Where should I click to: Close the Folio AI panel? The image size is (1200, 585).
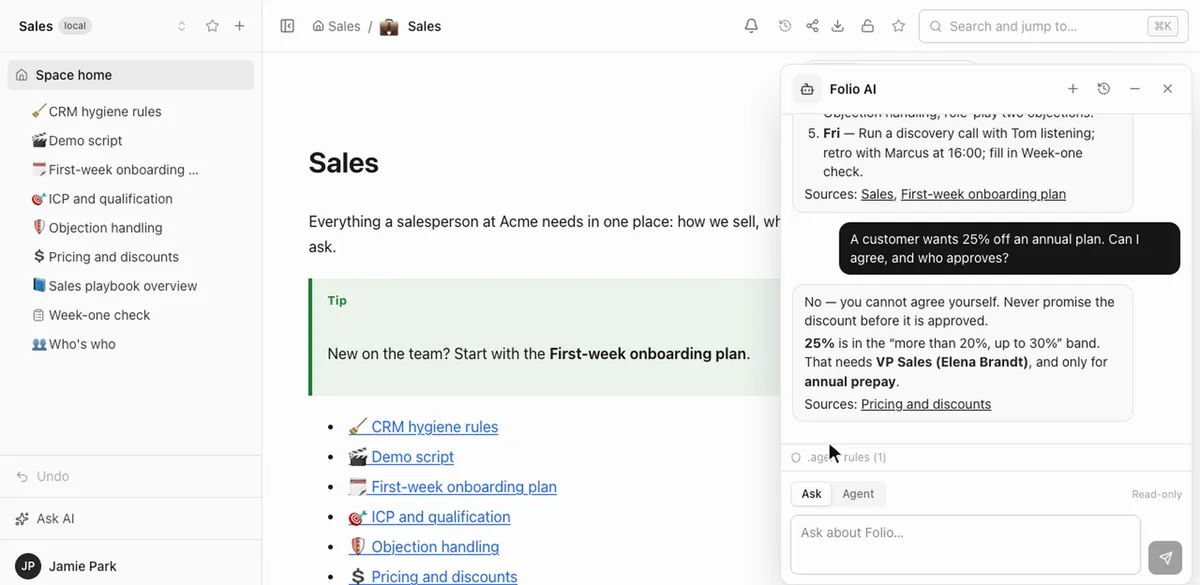tap(1167, 89)
